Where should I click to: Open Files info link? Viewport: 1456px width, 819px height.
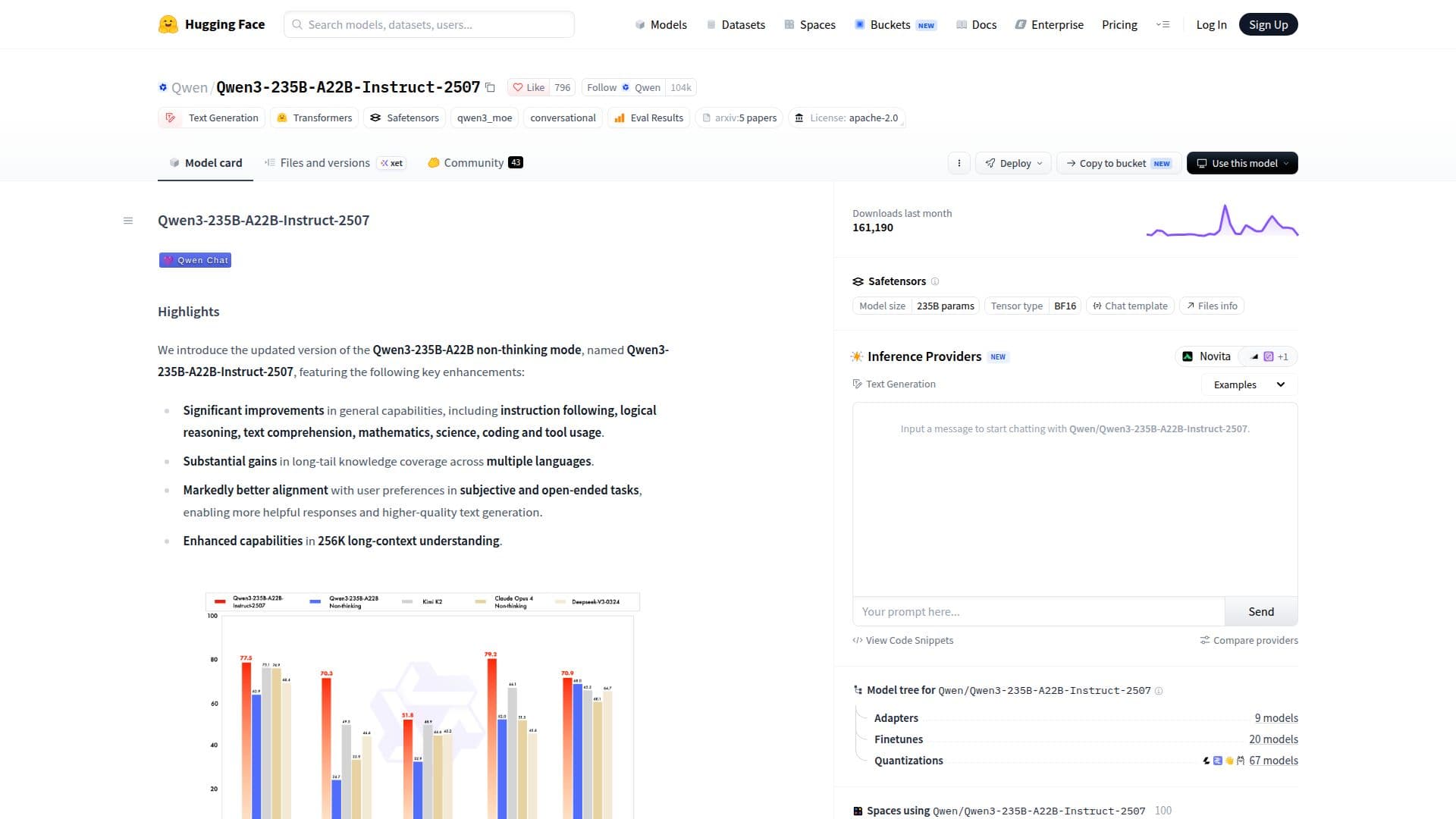coord(1212,306)
